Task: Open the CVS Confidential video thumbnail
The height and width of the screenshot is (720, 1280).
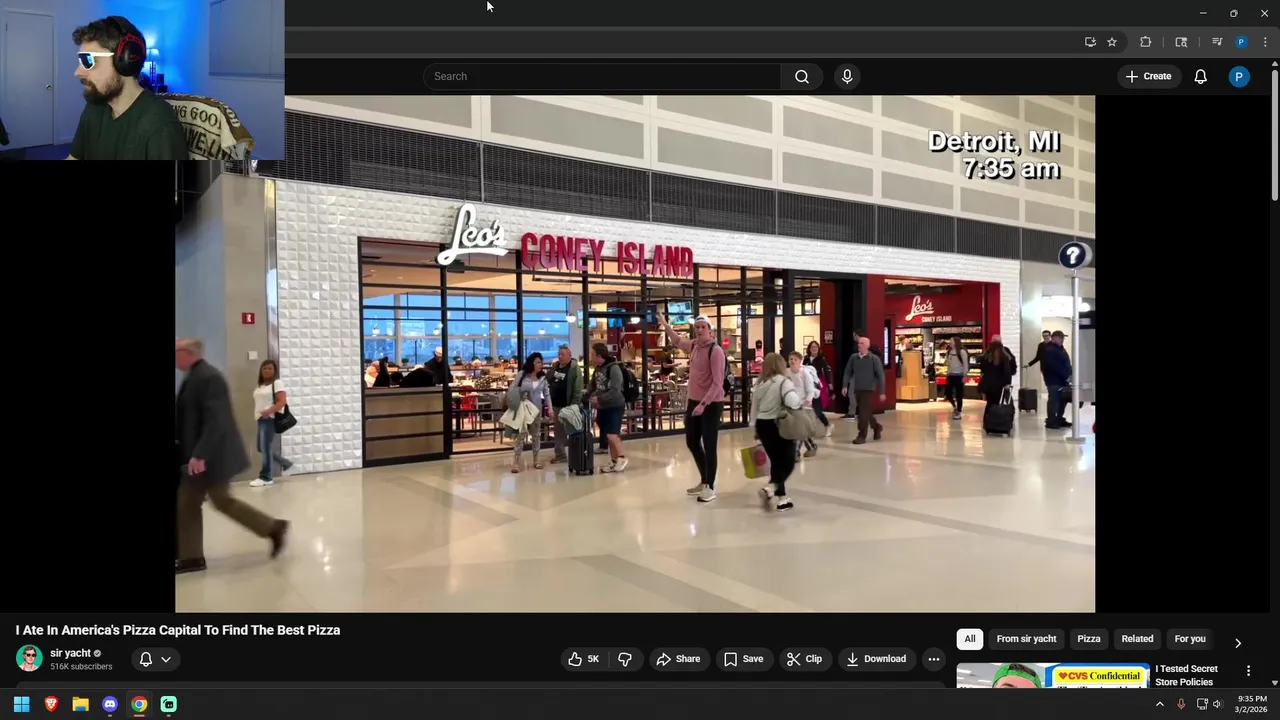Action: (1052, 676)
